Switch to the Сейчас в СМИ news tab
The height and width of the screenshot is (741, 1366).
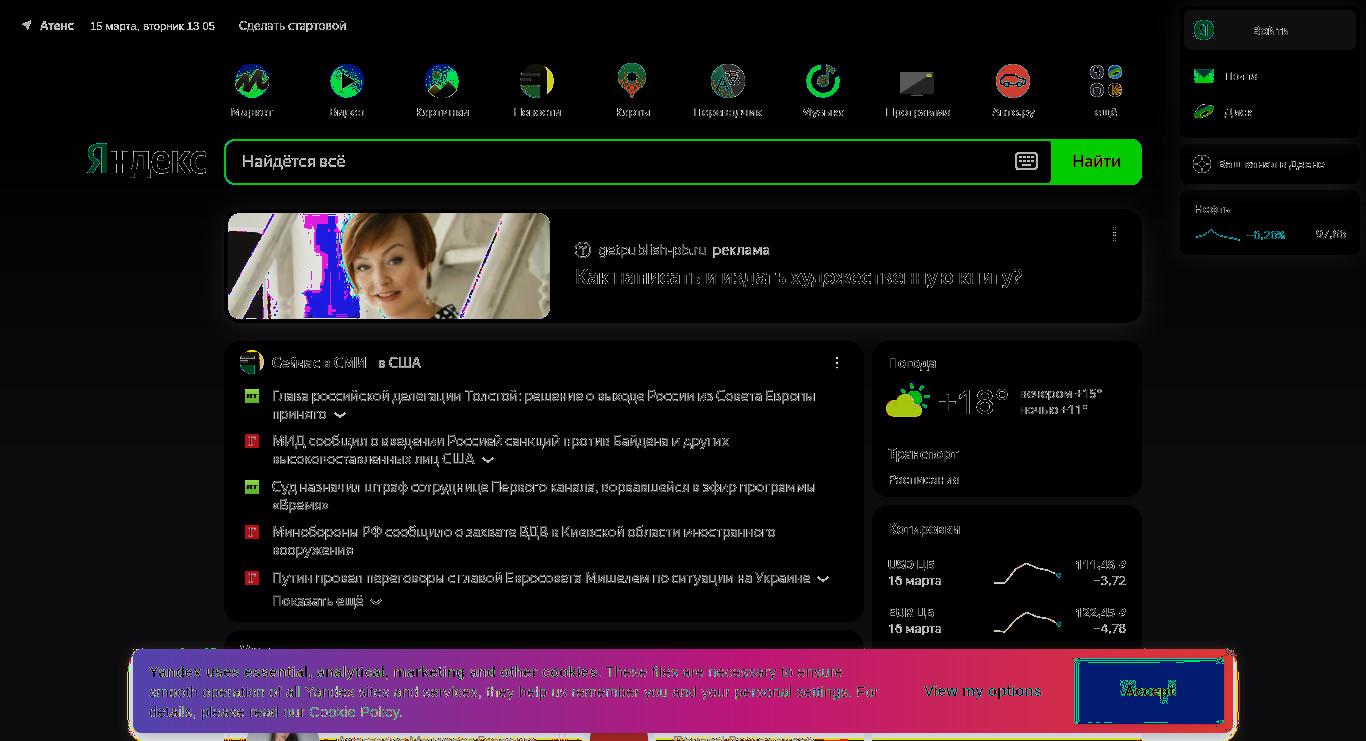click(x=319, y=362)
